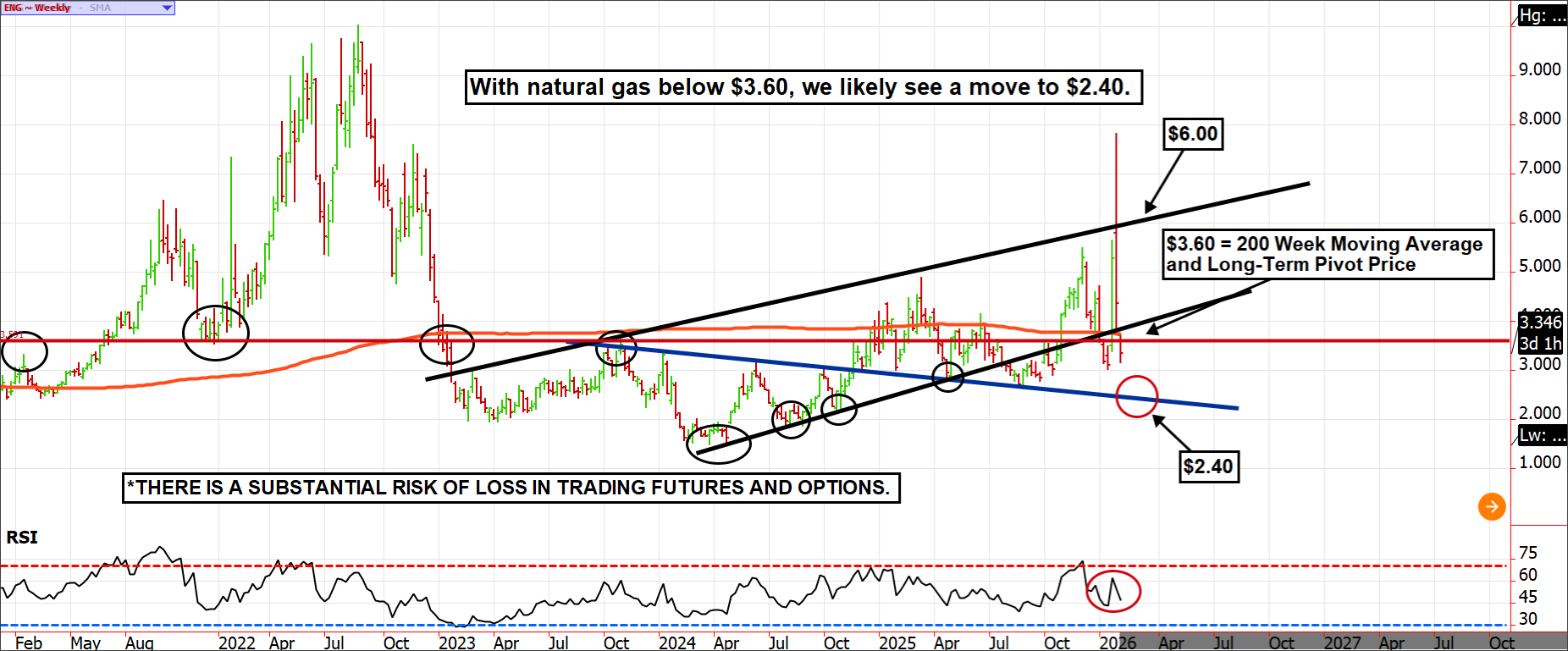Viewport: 1568px width, 651px height.
Task: Click the 3d 1h countdown label
Action: pyautogui.click(x=1540, y=344)
